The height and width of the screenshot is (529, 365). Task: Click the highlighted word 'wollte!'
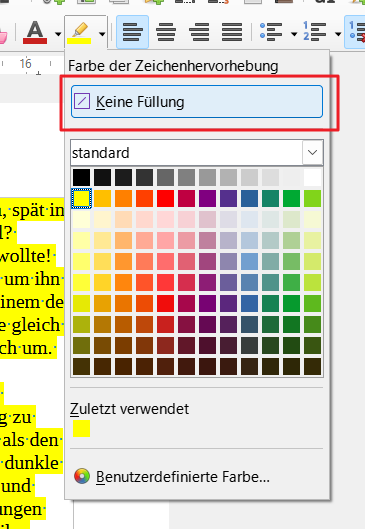(25, 256)
